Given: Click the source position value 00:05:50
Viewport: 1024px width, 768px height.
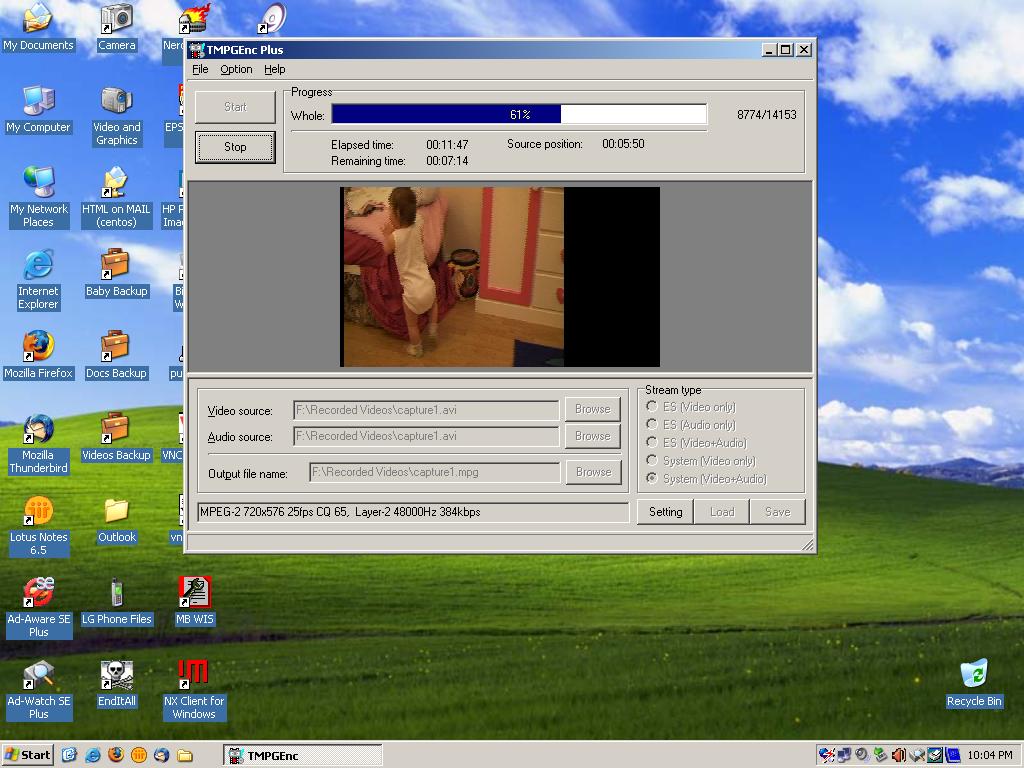Looking at the screenshot, I should pyautogui.click(x=623, y=144).
